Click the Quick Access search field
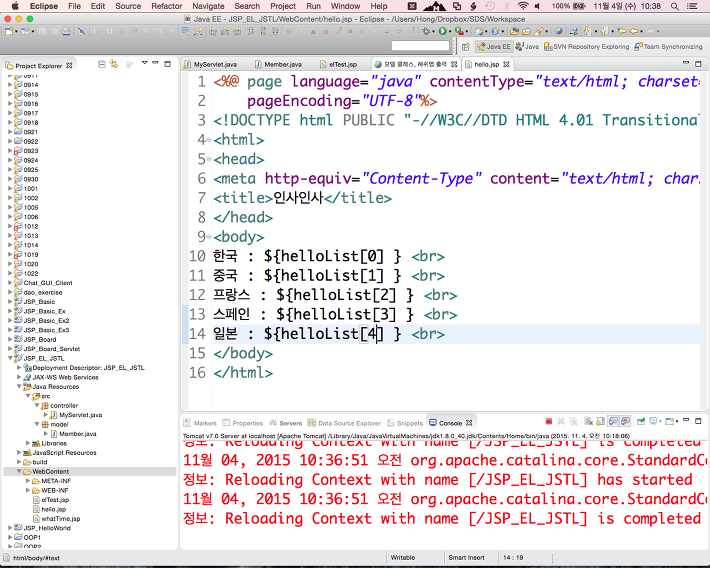 pyautogui.click(x=420, y=46)
